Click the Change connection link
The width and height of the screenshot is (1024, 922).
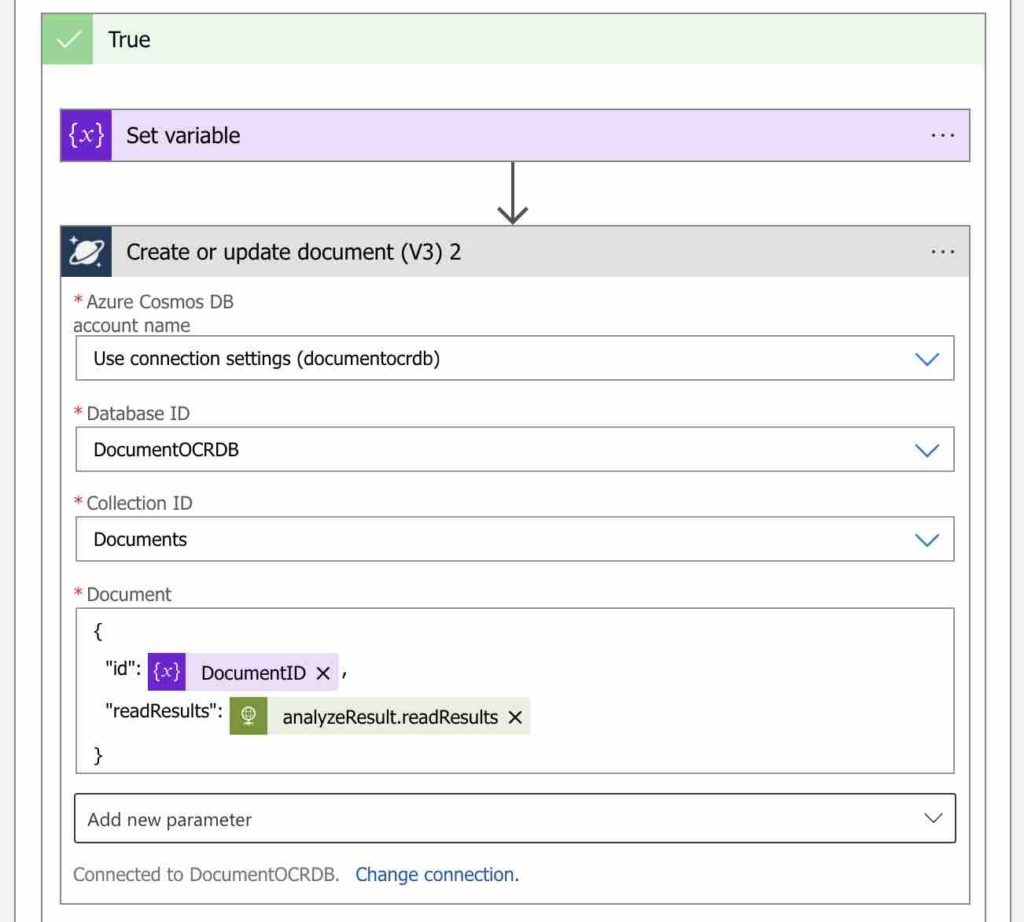pyautogui.click(x=437, y=874)
